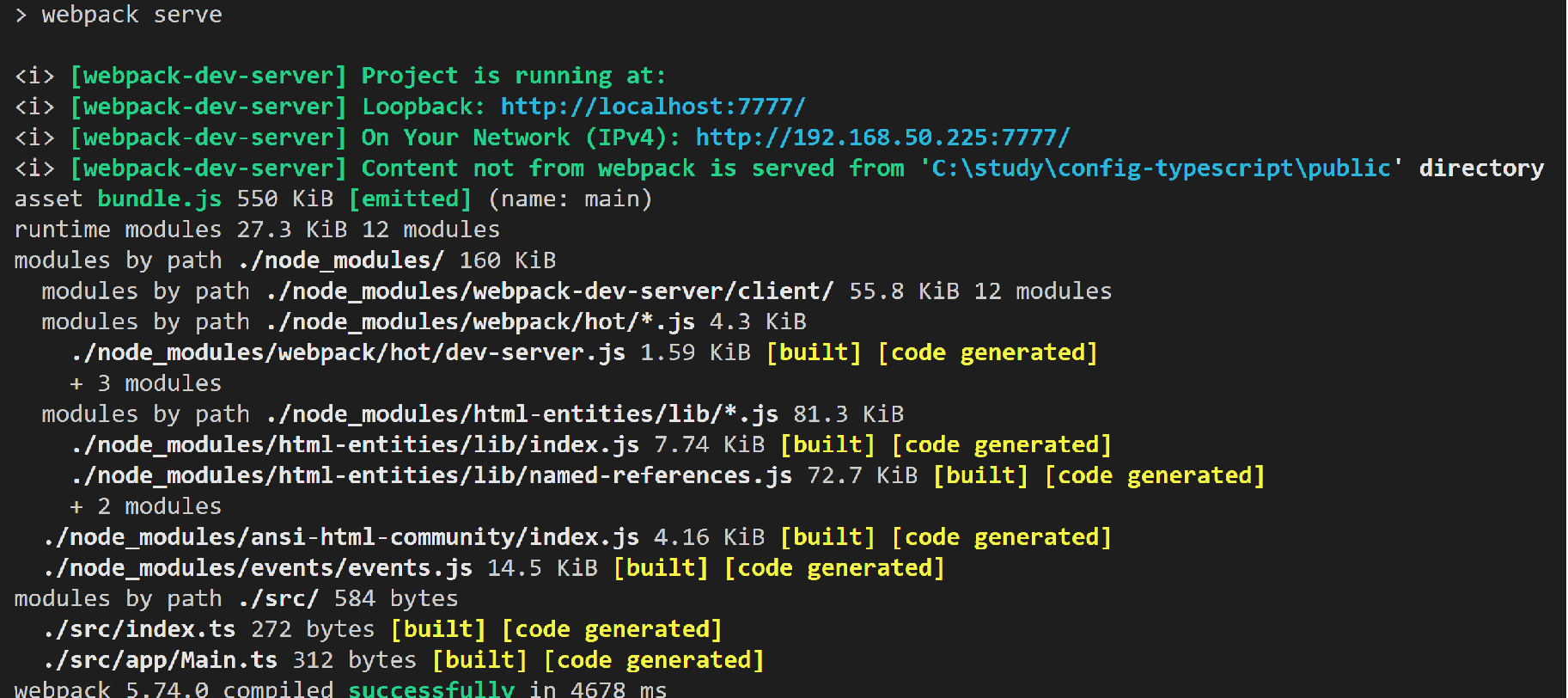The height and width of the screenshot is (698, 1568).
Task: Click './node_modules/events/events.js' path
Action: pos(258,568)
